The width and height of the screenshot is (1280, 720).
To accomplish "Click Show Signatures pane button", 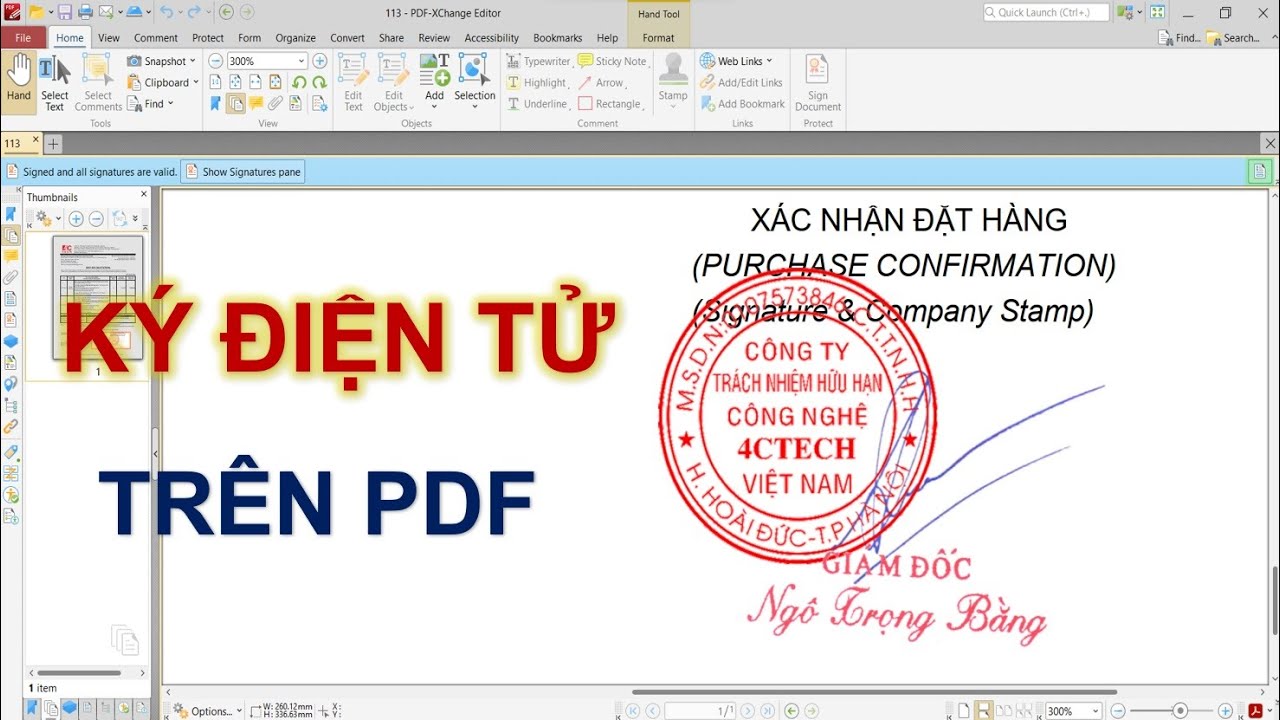I will coord(242,172).
